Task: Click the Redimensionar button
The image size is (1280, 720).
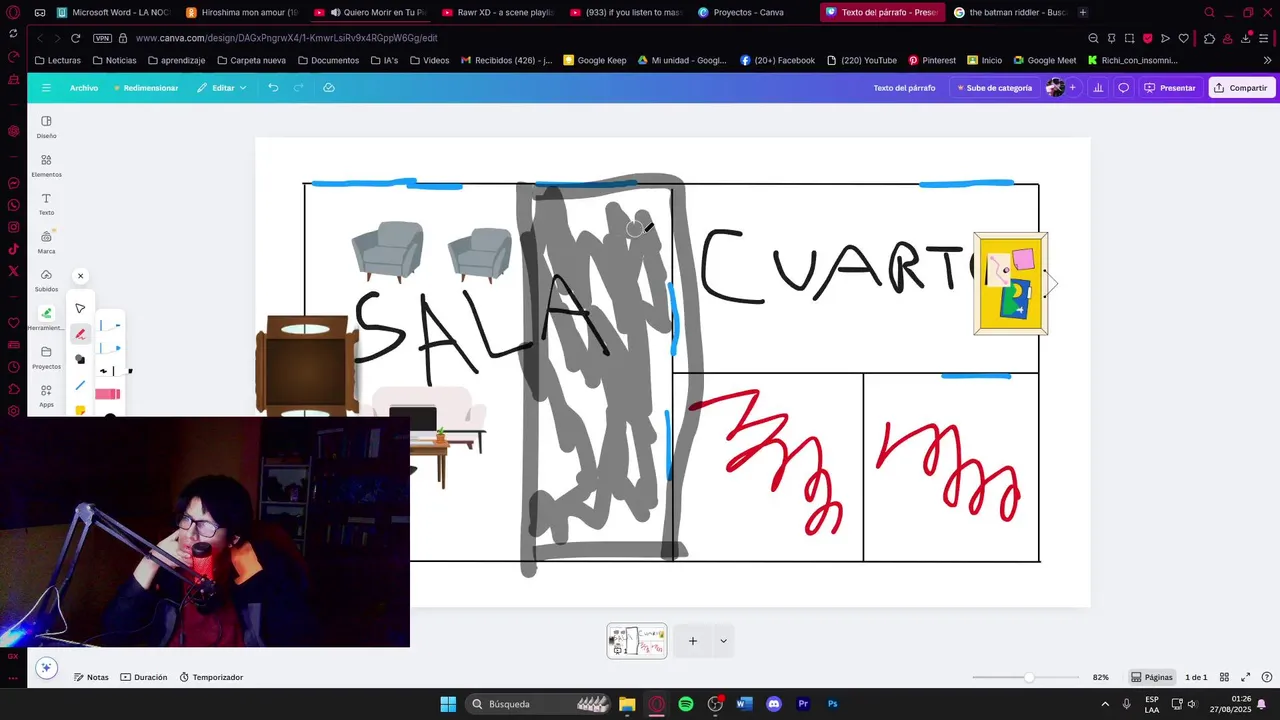Action: click(146, 88)
